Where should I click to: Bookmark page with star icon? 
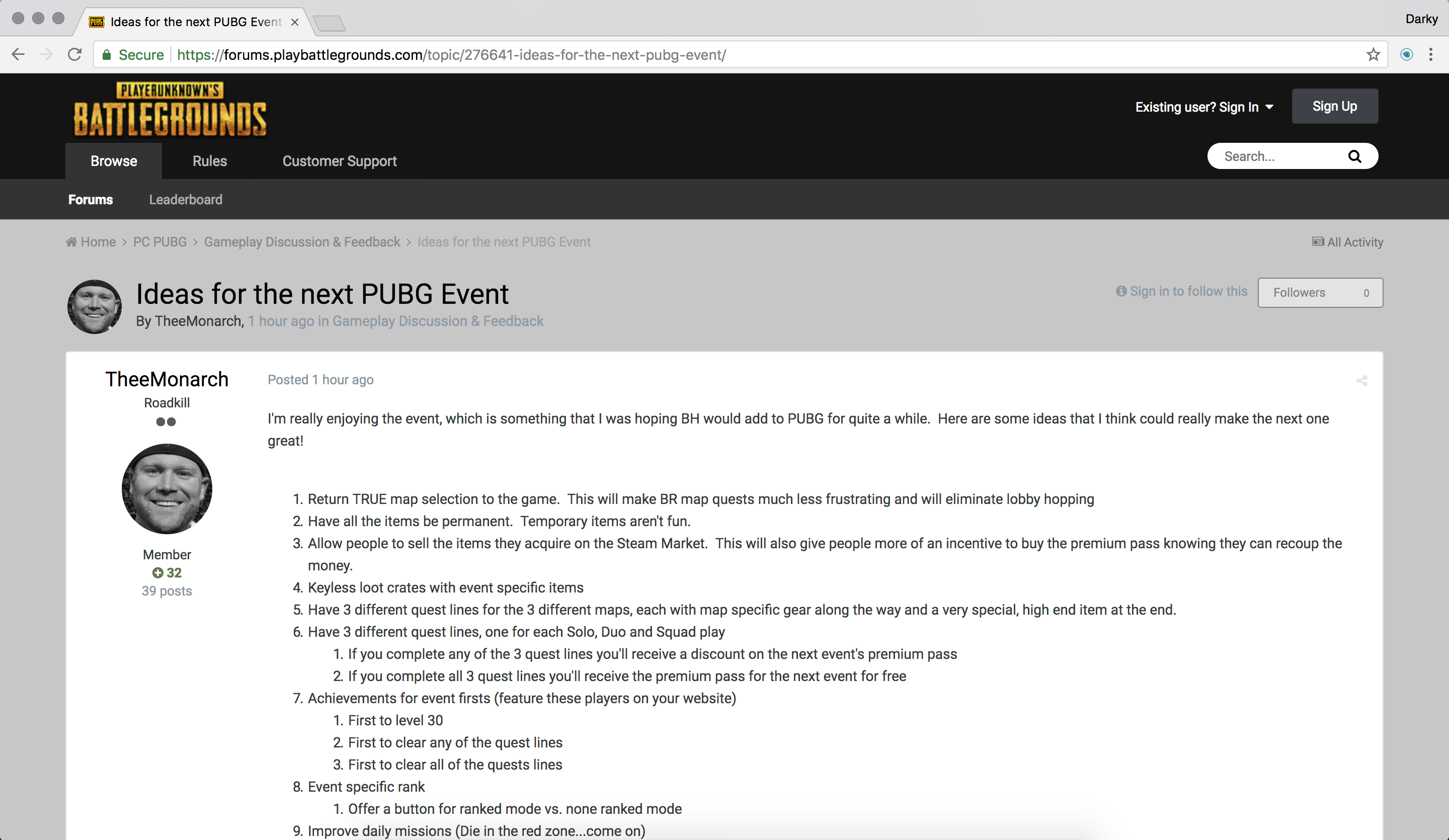pyautogui.click(x=1373, y=55)
